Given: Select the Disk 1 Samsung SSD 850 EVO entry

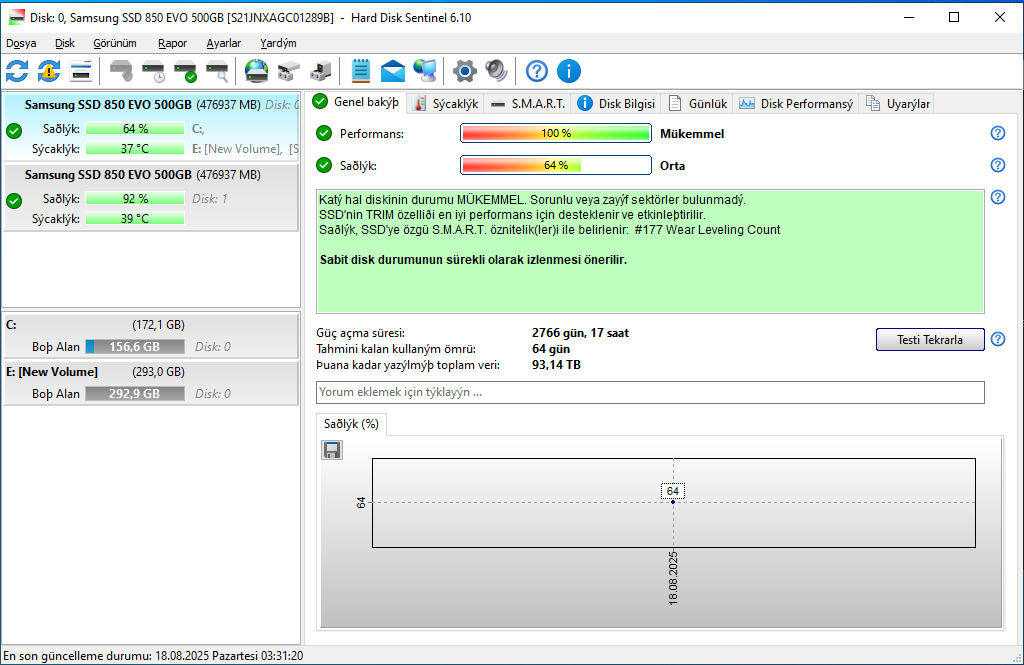Looking at the screenshot, I should [151, 197].
